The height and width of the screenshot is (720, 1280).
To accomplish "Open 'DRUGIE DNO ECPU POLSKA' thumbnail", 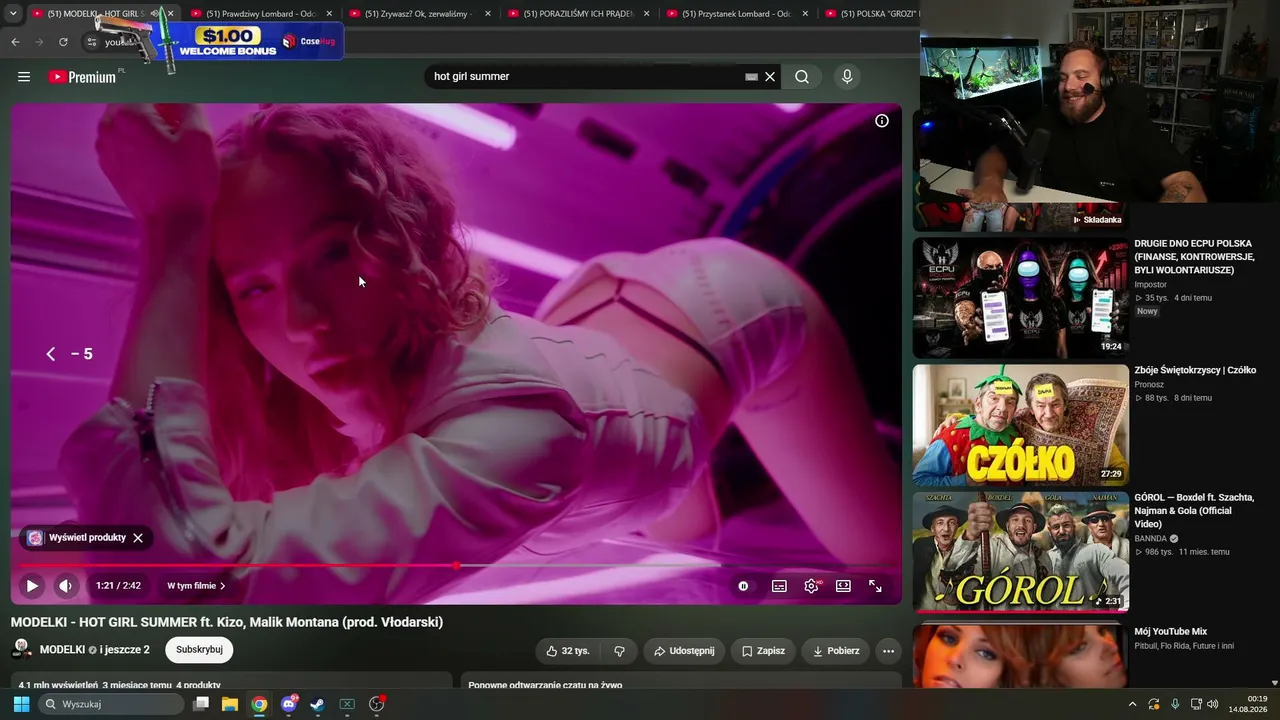I will [1020, 298].
